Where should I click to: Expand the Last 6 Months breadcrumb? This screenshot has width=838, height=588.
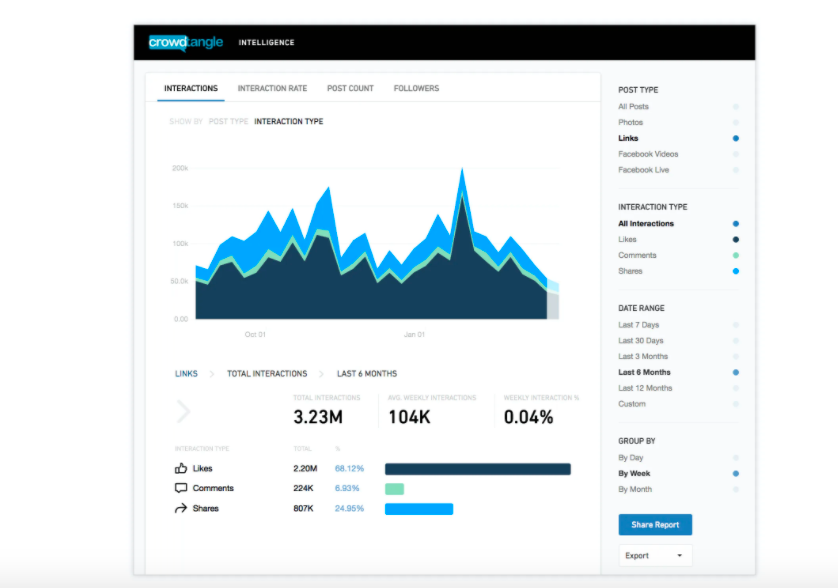(366, 374)
